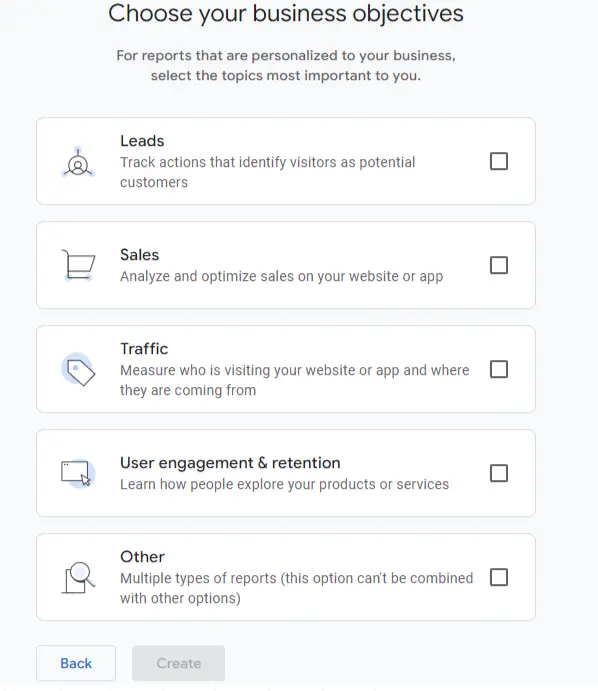This screenshot has height=691, width=598.
Task: Select the Sales card title
Action: click(139, 255)
